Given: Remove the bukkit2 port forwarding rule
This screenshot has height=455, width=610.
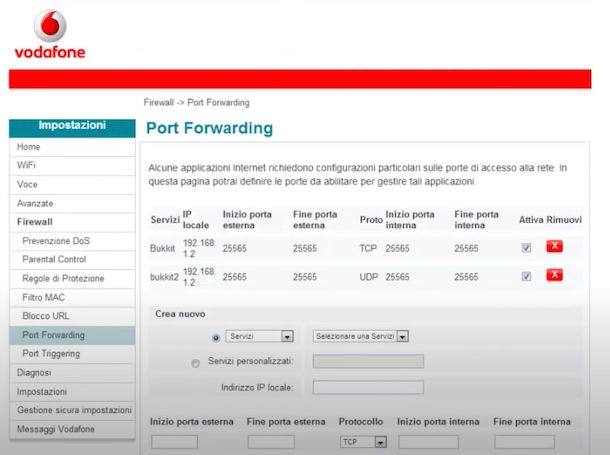Looking at the screenshot, I should [x=554, y=277].
